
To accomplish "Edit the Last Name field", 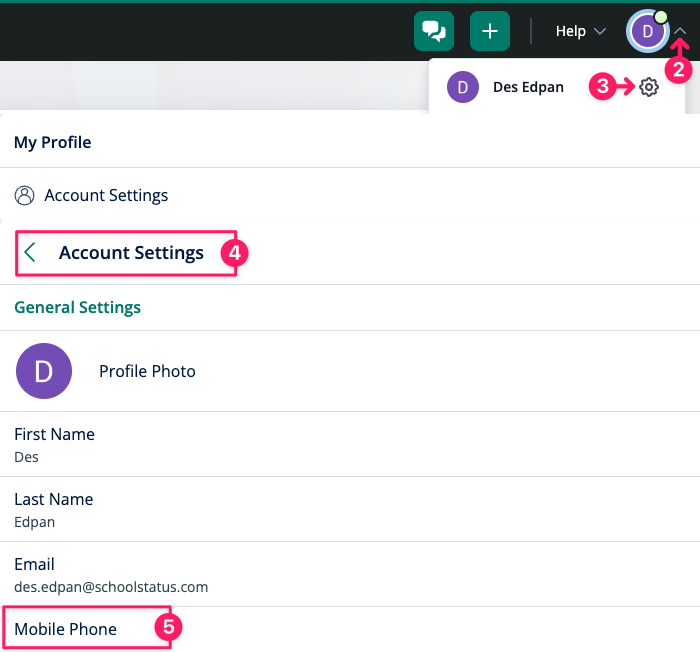I will [53, 509].
